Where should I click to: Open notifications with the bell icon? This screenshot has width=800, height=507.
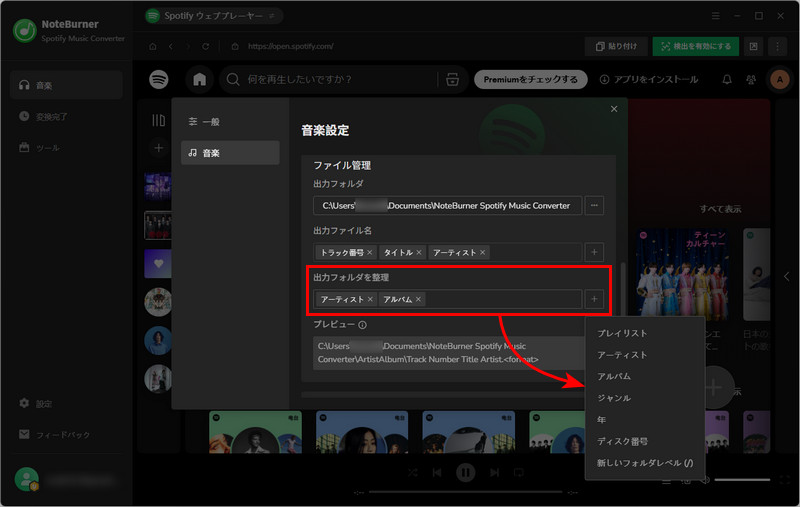click(727, 80)
